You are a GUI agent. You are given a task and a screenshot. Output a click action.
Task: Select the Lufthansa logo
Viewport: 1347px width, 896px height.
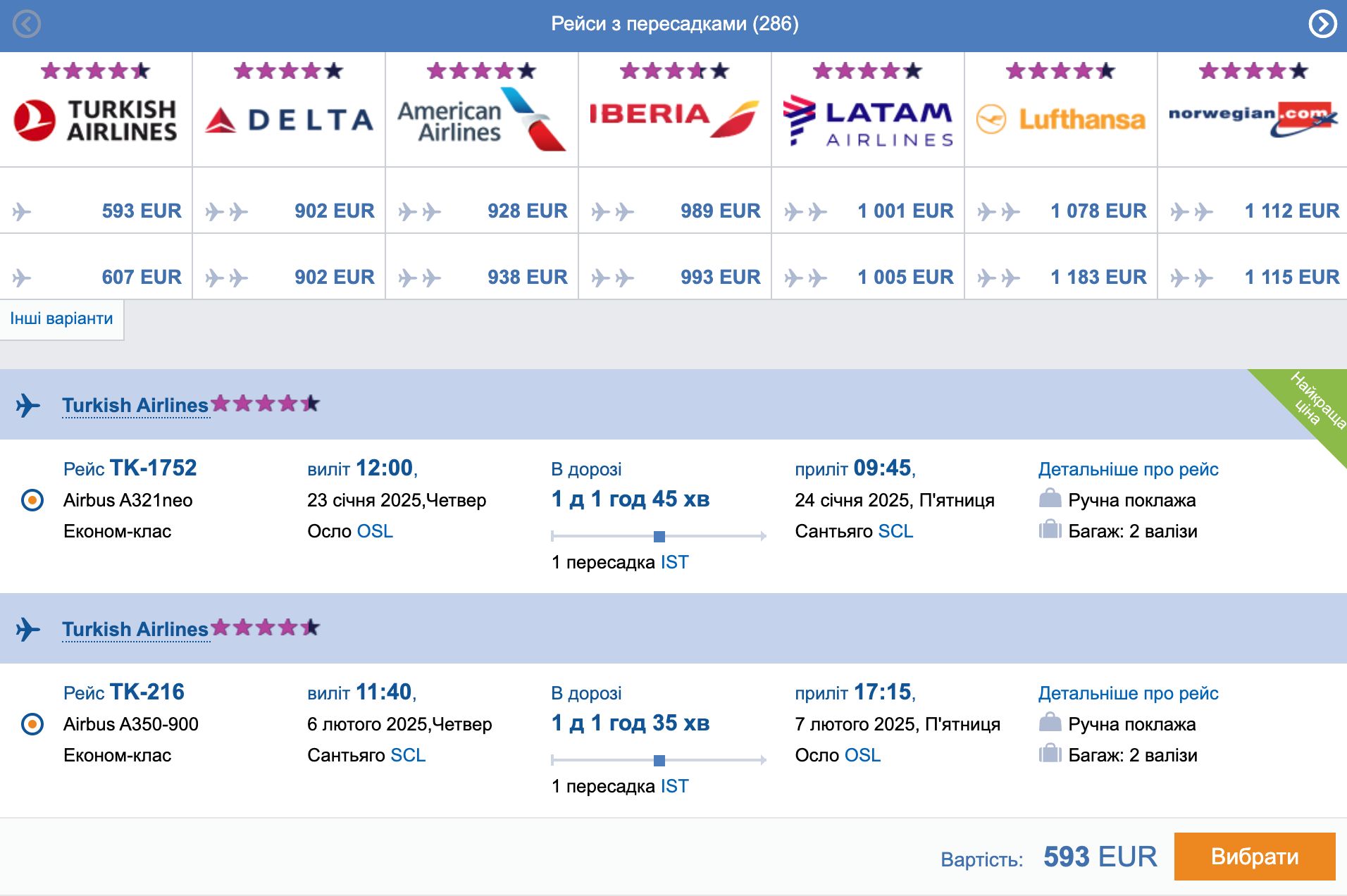coord(1061,119)
